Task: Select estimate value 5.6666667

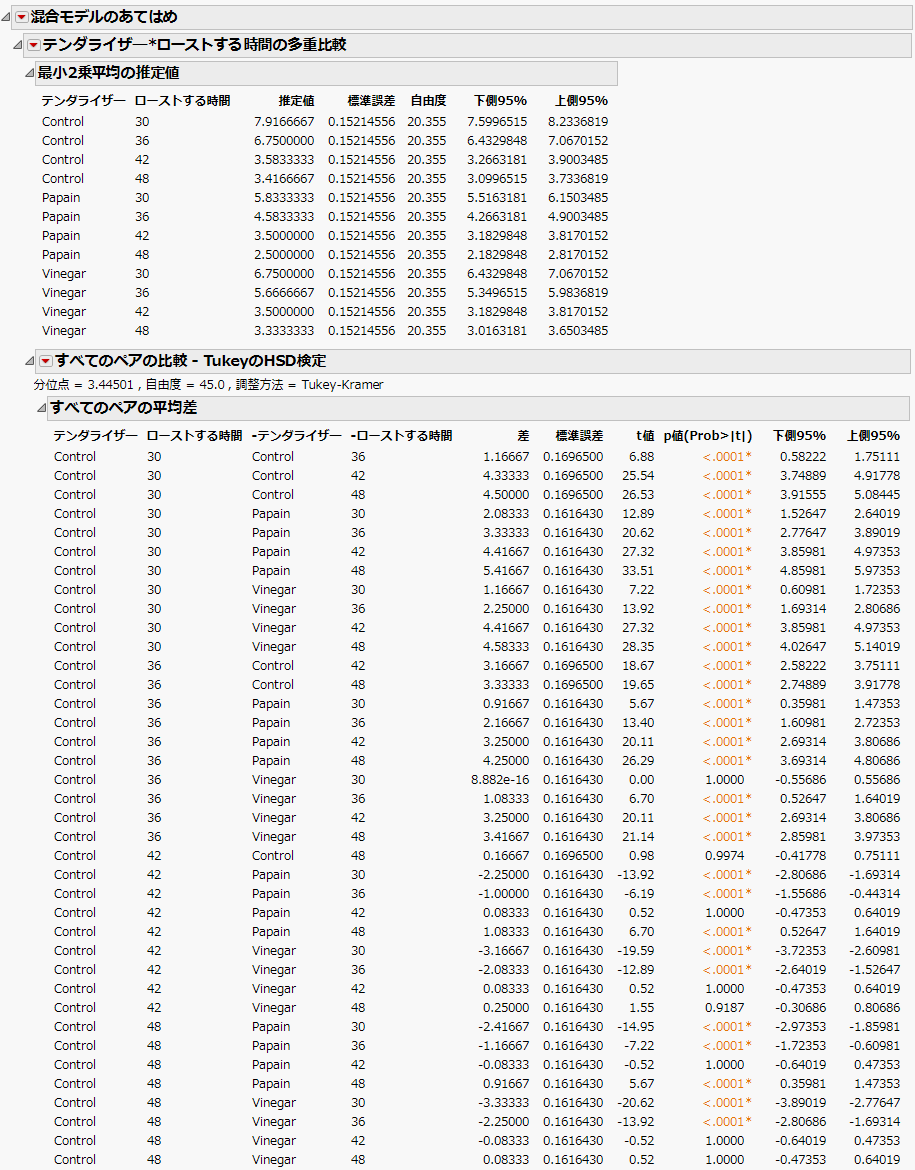Action: [284, 293]
